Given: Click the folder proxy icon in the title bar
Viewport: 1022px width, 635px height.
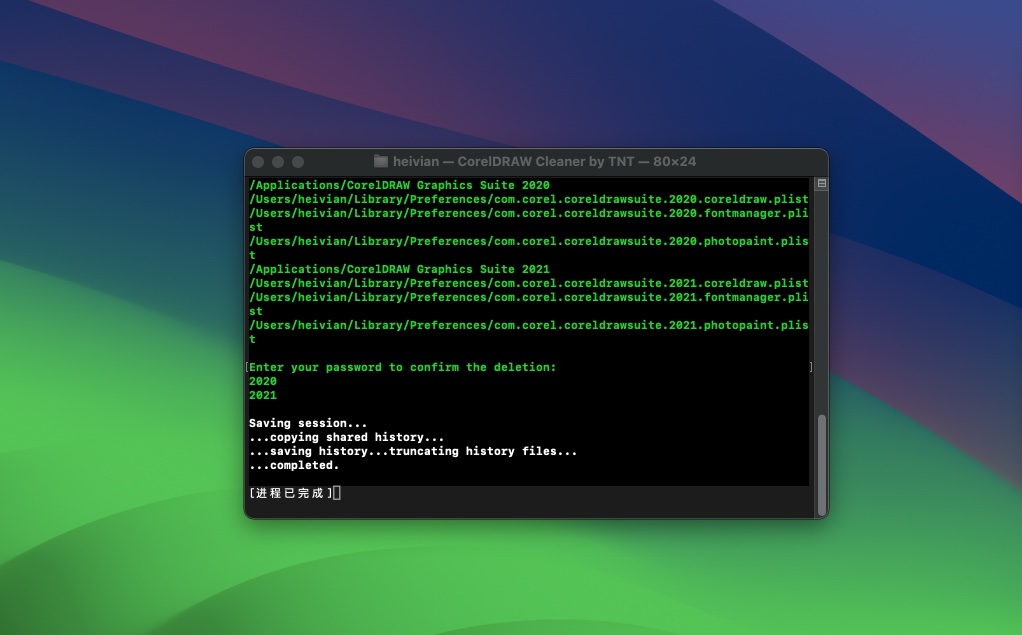Looking at the screenshot, I should pyautogui.click(x=381, y=161).
